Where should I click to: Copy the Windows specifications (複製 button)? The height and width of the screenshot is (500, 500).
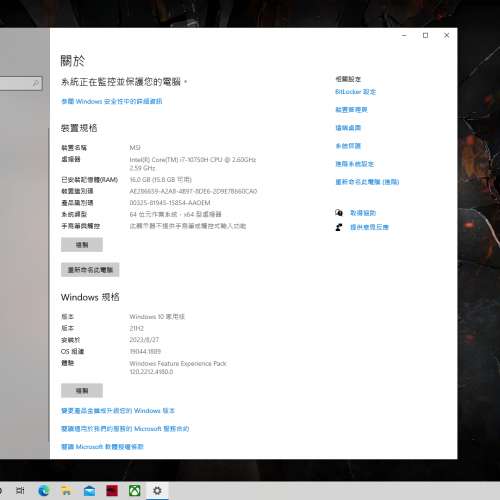tap(82, 390)
